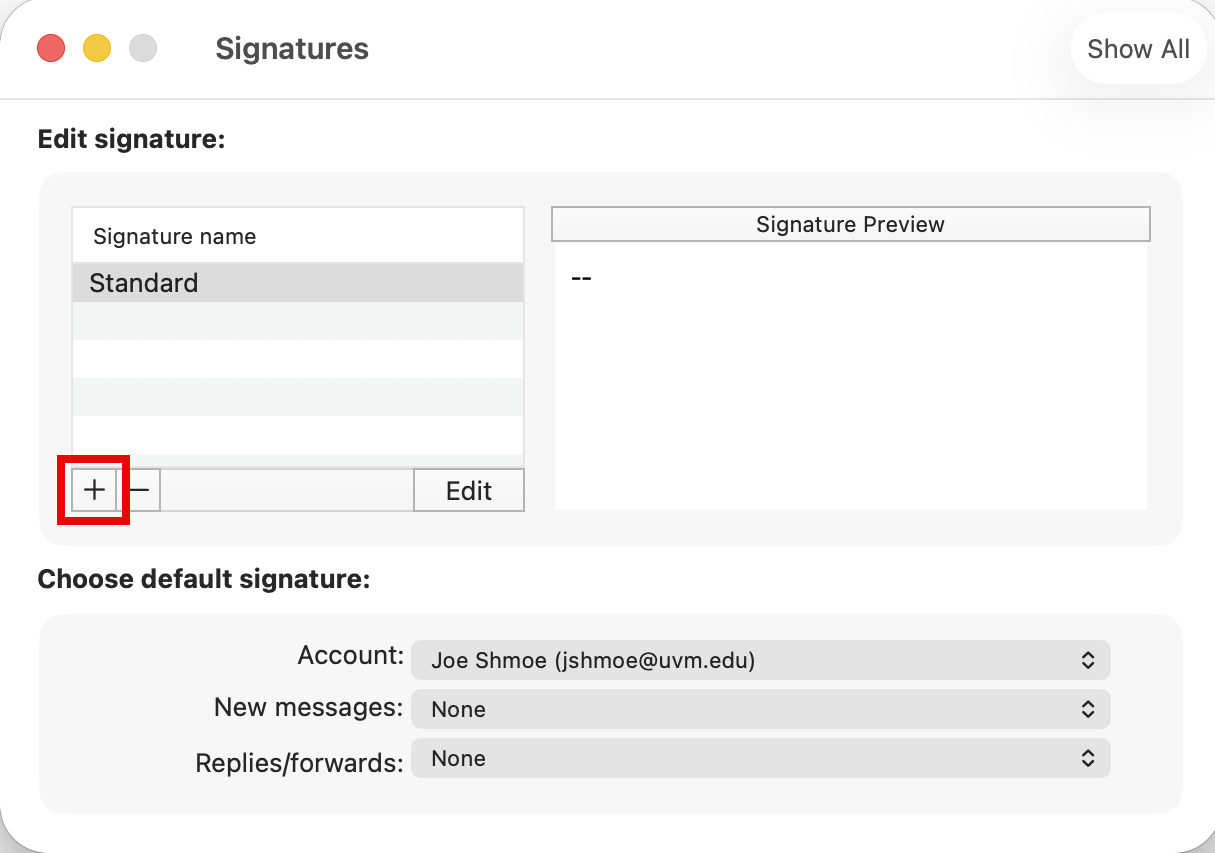This screenshot has height=853, width=1215.
Task: Click the Show All button
Action: [1138, 49]
